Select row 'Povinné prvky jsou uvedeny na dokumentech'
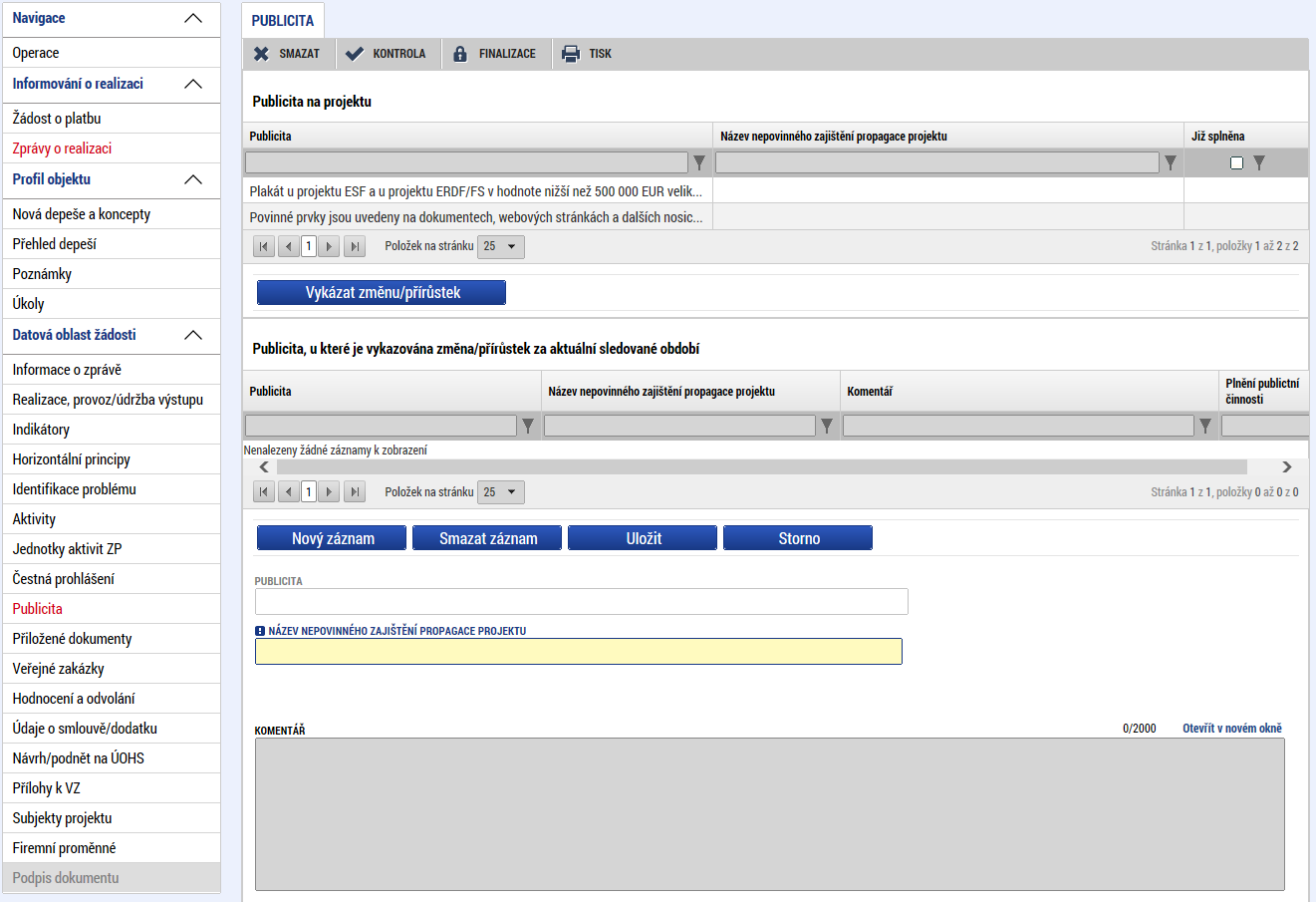Screen dimensions: 1316x902 tap(775, 217)
